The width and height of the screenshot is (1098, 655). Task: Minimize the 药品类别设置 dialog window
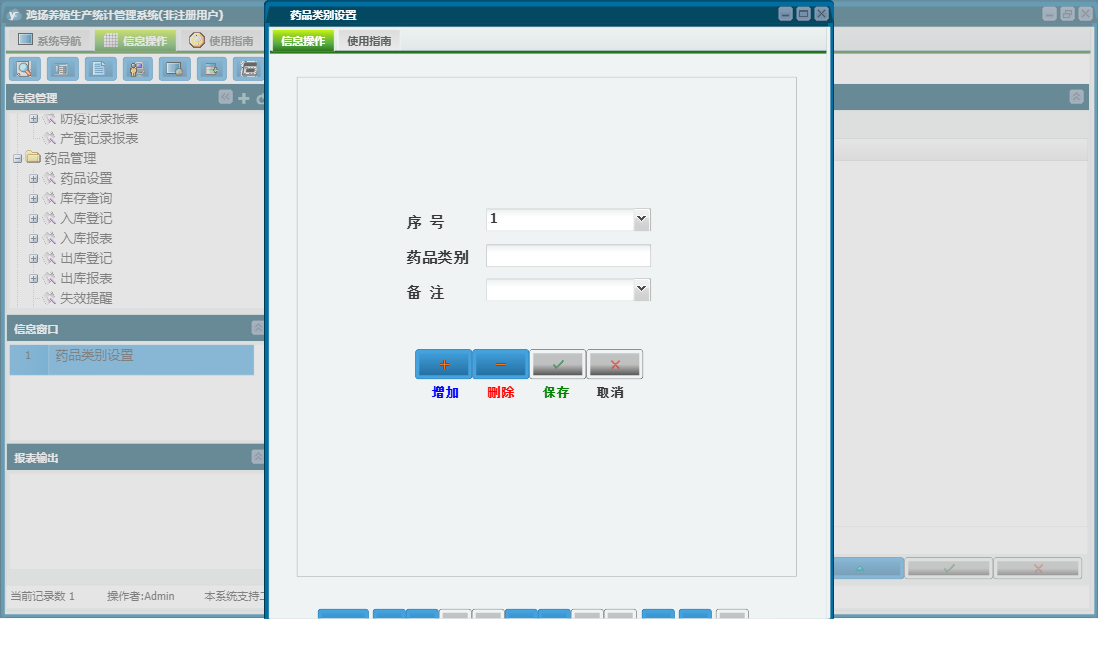[x=786, y=14]
